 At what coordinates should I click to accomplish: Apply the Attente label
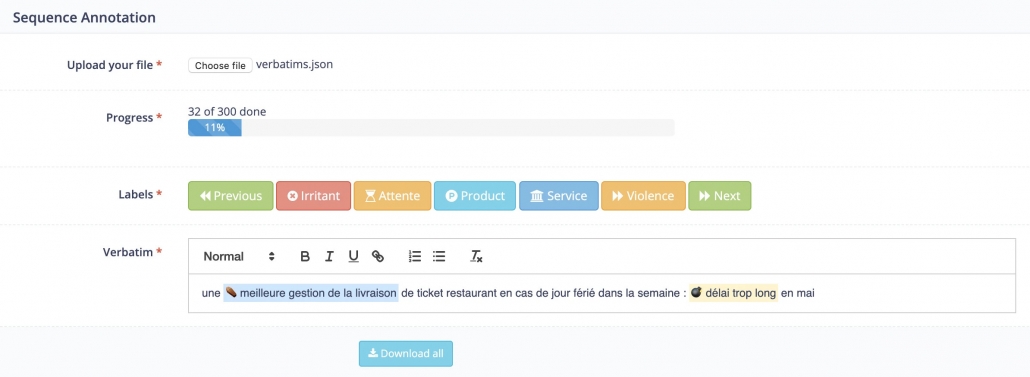click(392, 196)
